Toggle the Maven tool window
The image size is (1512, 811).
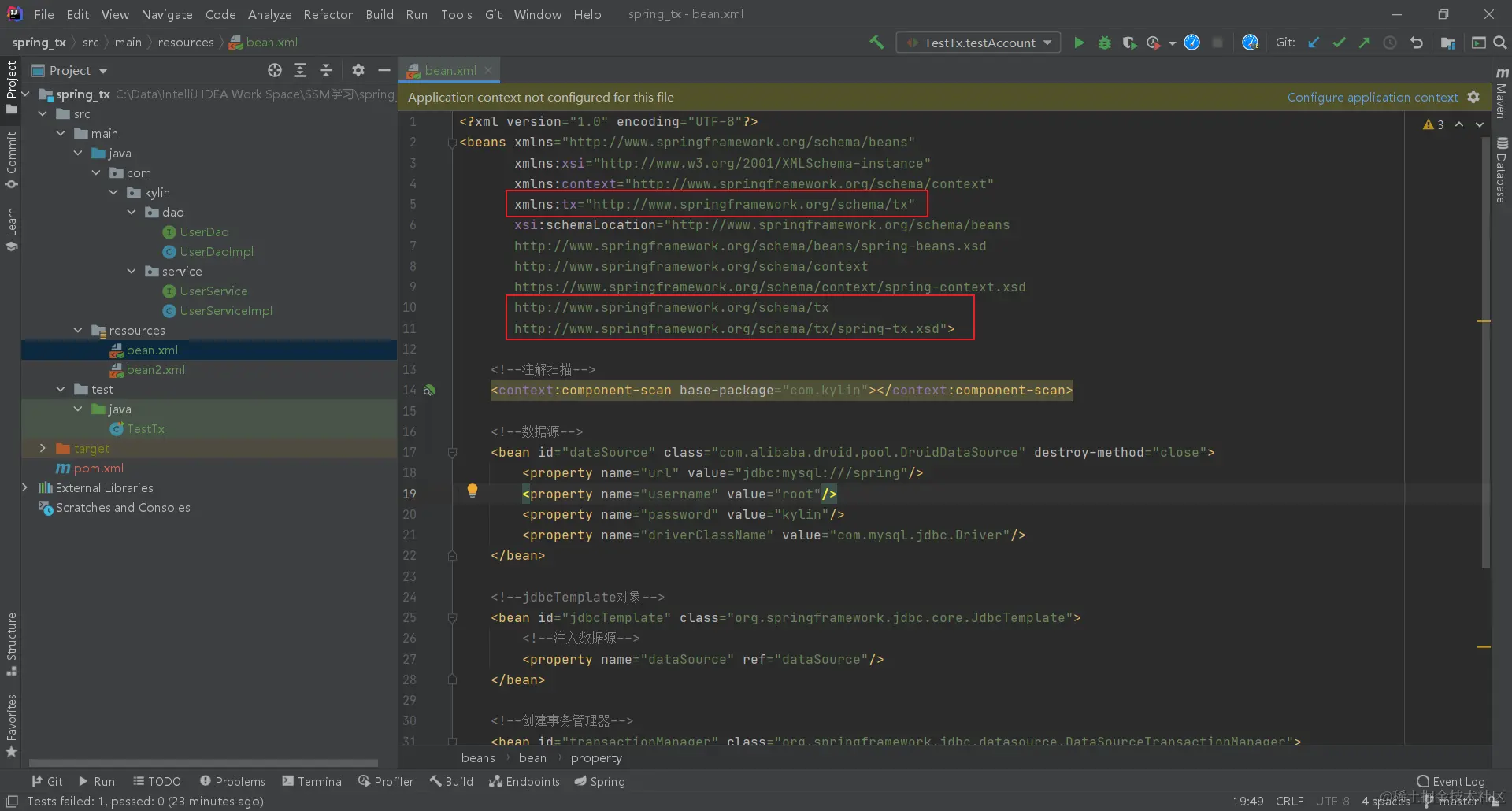pos(1501,93)
